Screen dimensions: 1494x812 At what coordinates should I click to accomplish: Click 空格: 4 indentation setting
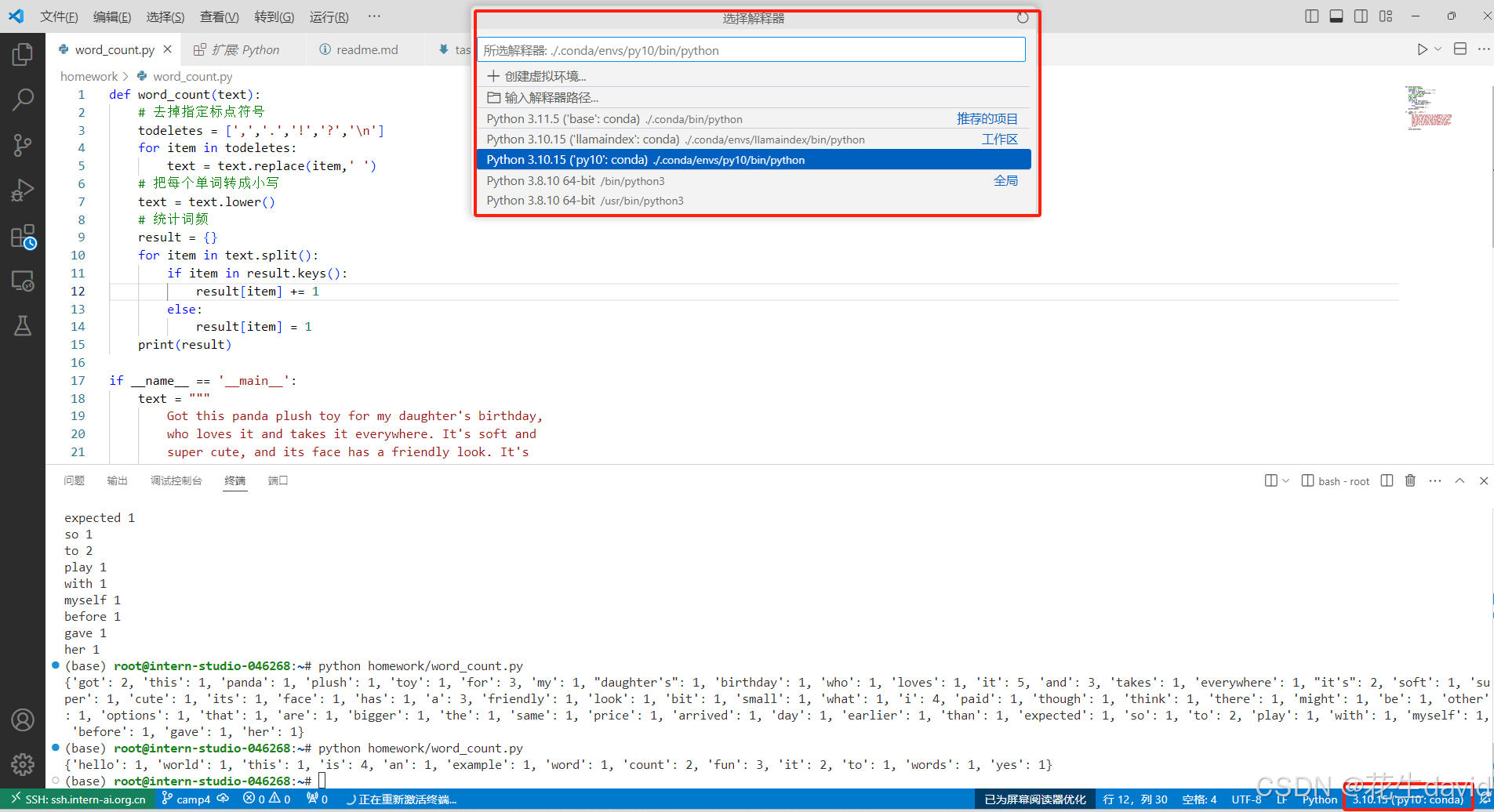(1199, 799)
